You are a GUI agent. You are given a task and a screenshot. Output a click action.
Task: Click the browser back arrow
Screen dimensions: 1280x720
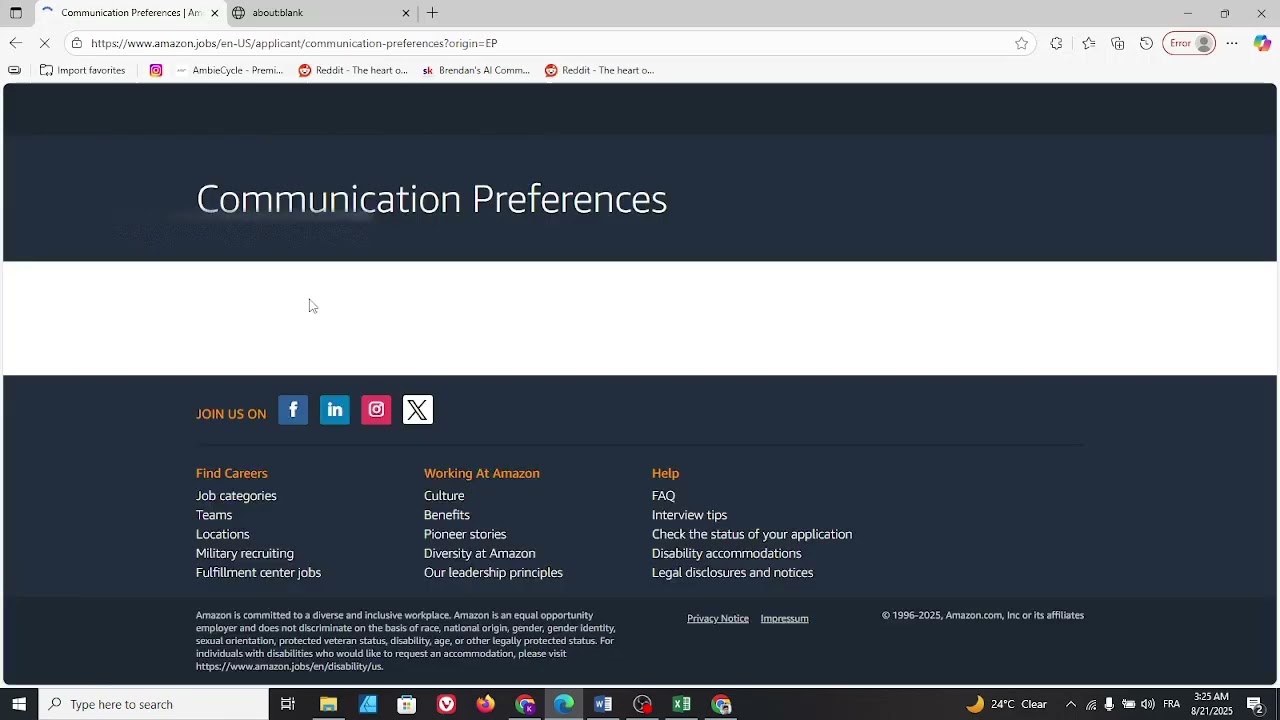[x=16, y=43]
